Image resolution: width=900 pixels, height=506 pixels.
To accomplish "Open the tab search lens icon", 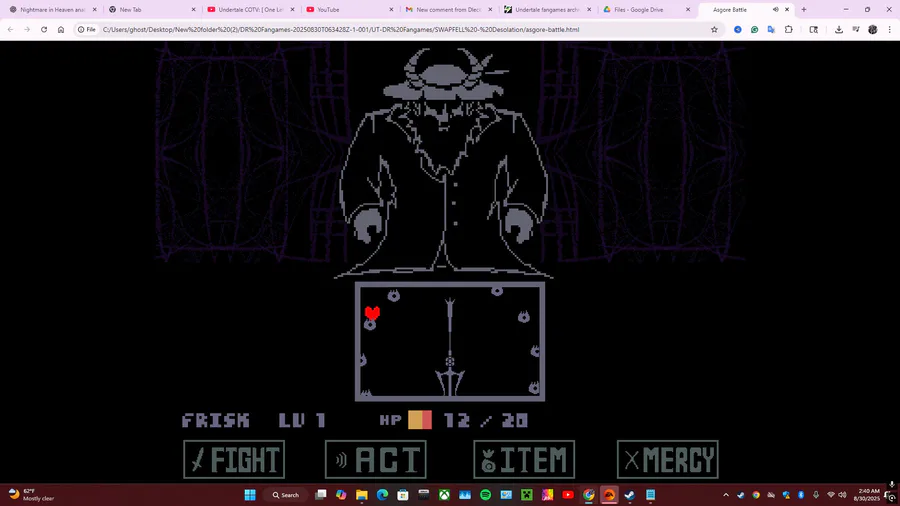I will click(x=813, y=29).
